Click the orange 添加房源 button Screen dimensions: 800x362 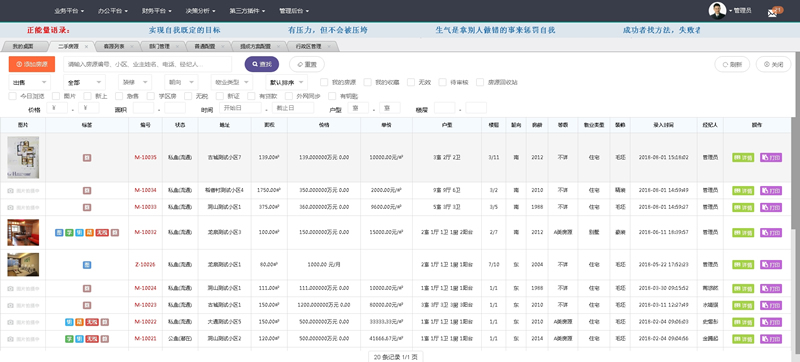click(32, 64)
